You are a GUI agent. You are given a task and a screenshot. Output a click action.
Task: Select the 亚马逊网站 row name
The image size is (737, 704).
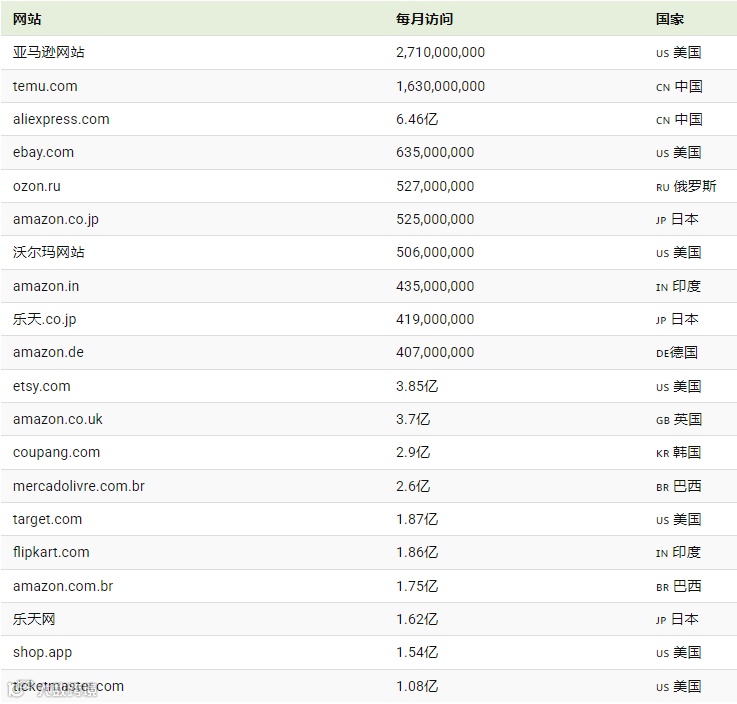[x=49, y=52]
